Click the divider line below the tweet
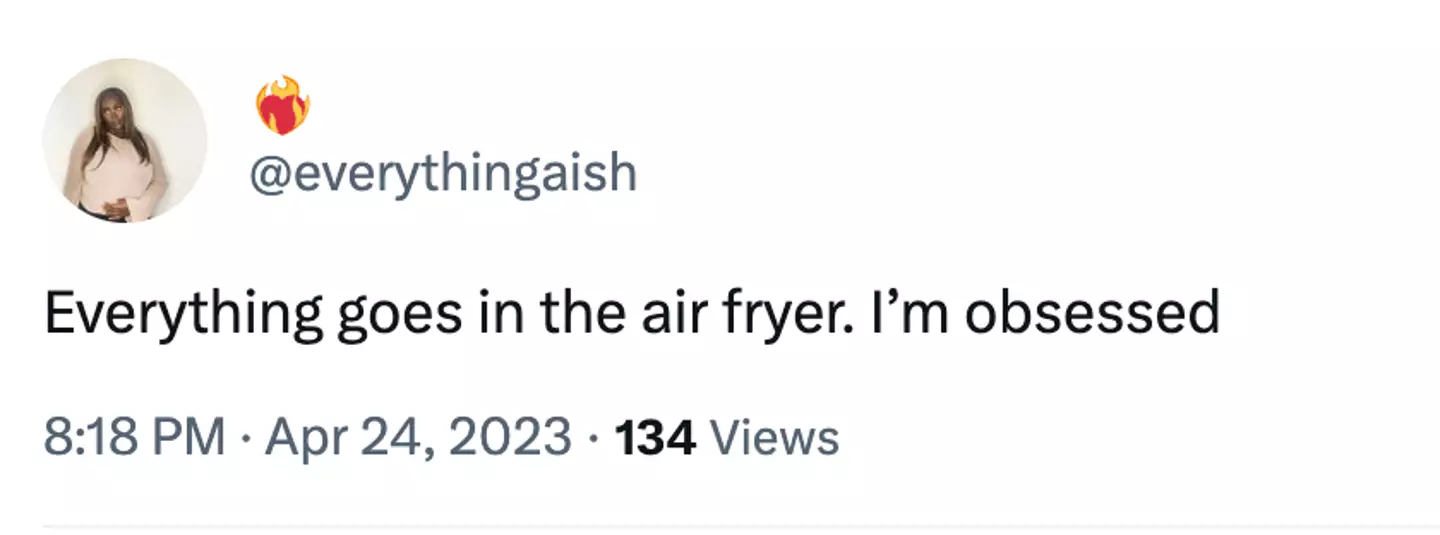The height and width of the screenshot is (535, 1440). pyautogui.click(x=740, y=525)
